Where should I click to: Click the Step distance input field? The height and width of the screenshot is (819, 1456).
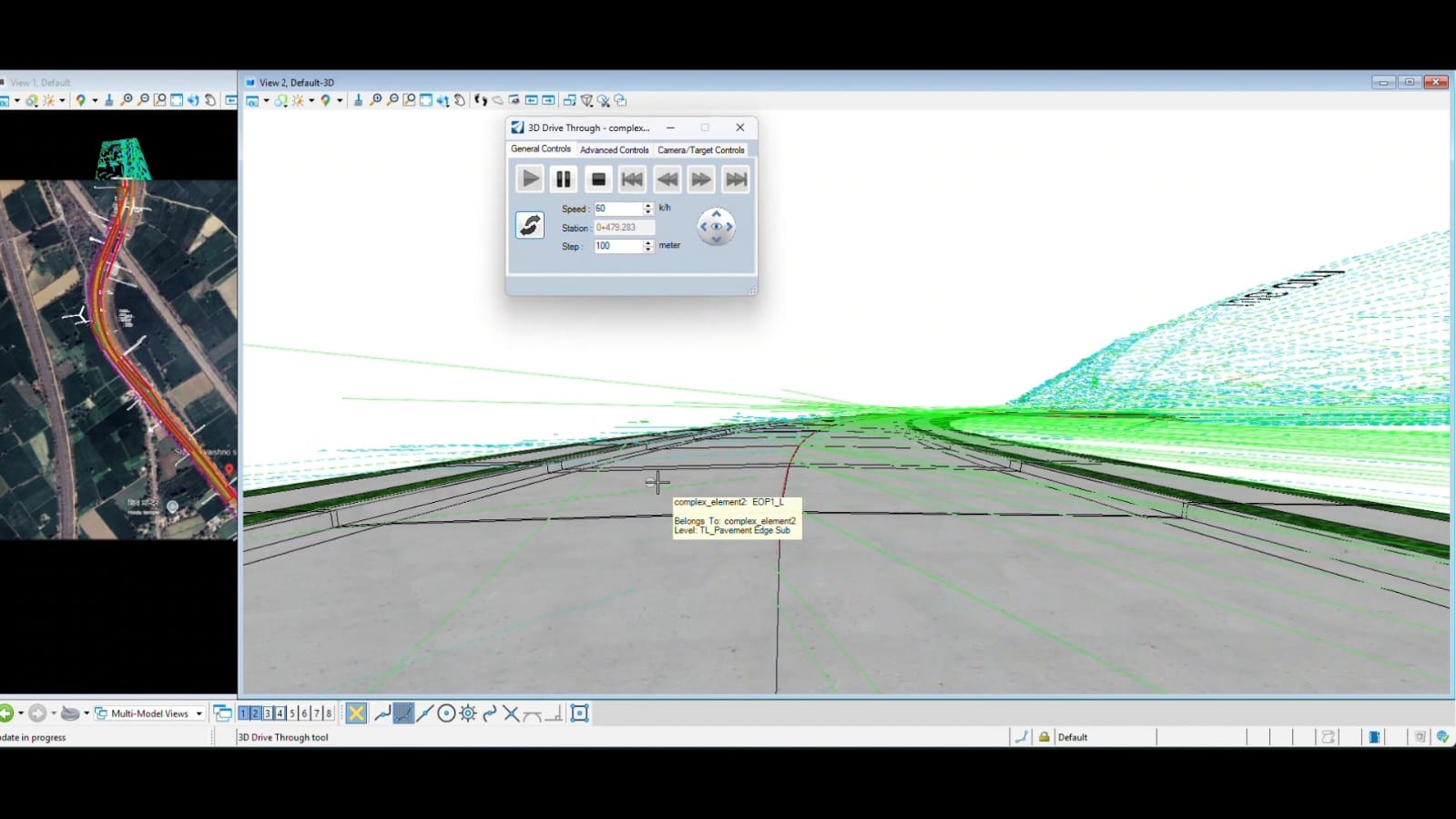618,246
